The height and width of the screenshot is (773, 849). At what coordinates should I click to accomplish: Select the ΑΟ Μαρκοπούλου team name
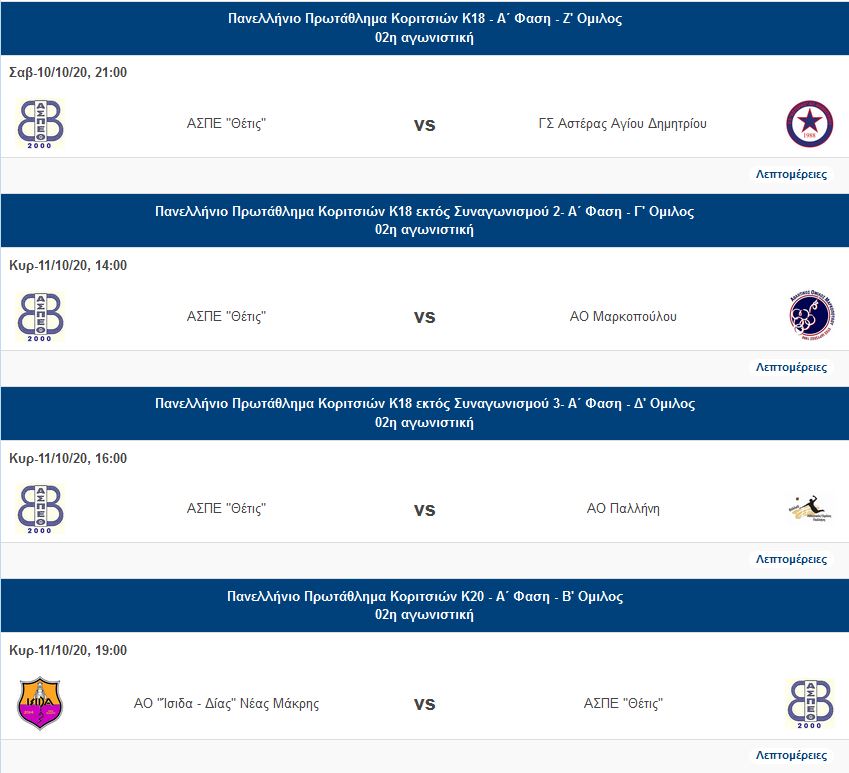click(x=622, y=317)
